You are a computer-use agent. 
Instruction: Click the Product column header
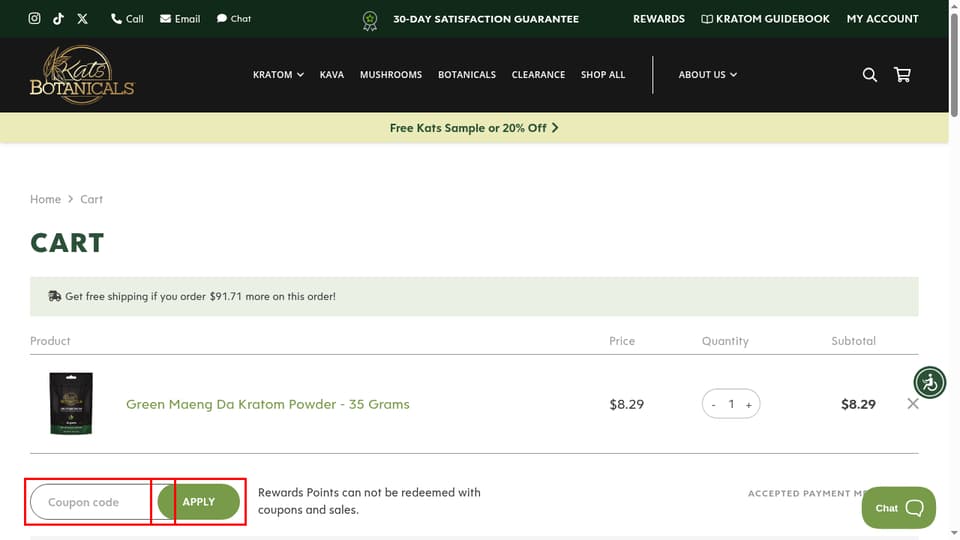click(x=50, y=341)
